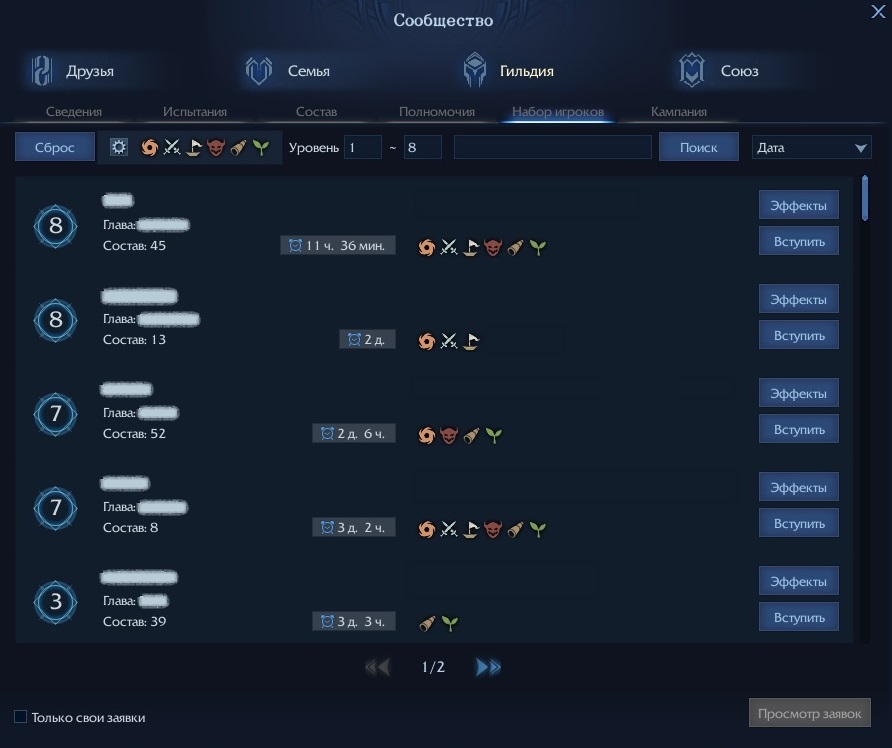Open the Дата sort dropdown
This screenshot has width=892, height=748.
point(811,147)
